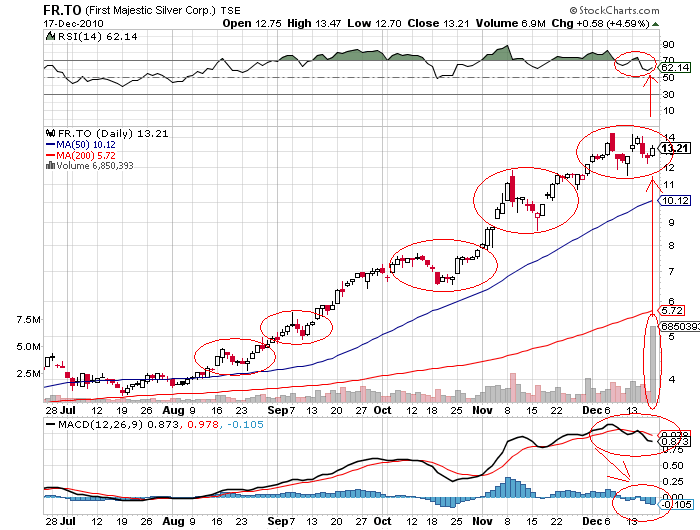Click the candlestick icon beside FR.TO (Daily)
Screen dimensions: 700x530
51,133
